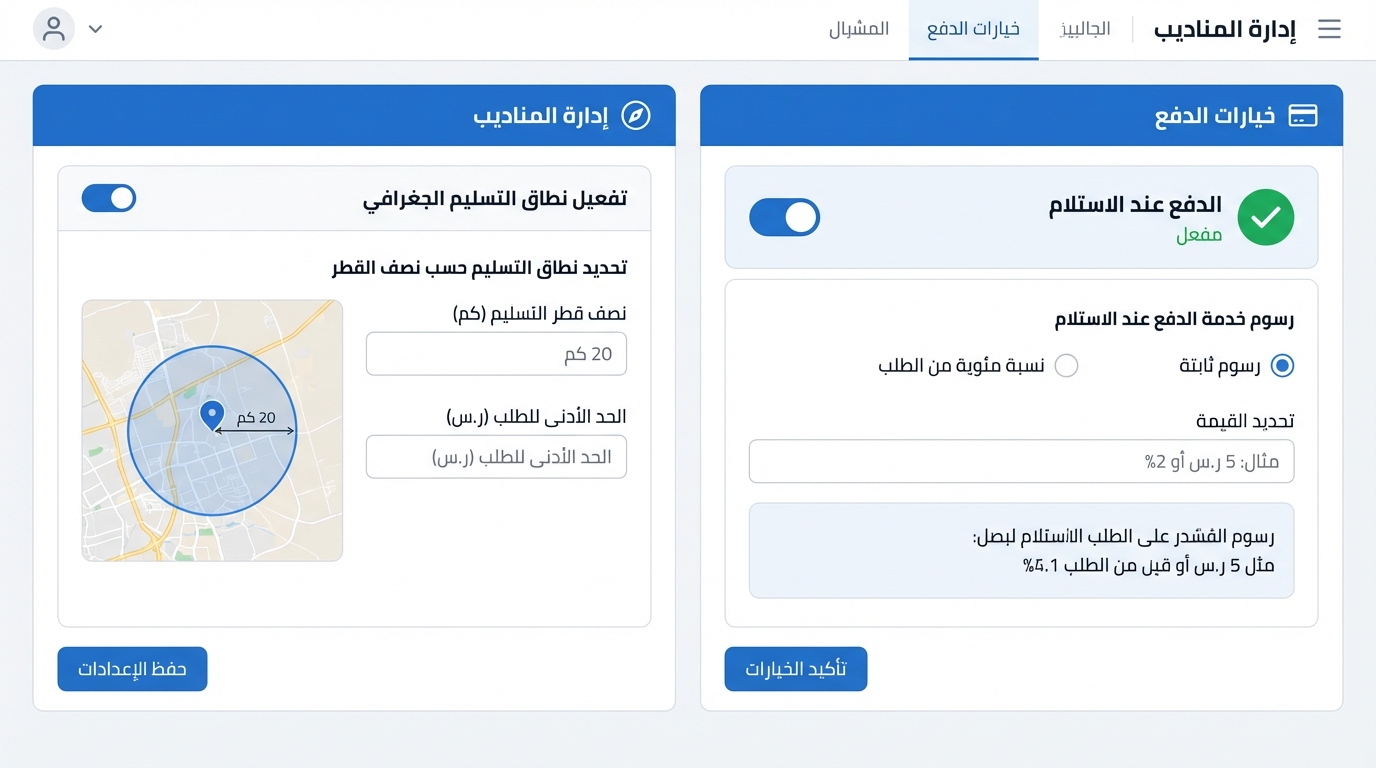Toggle the الدفع عند الاستلام switch

[x=784, y=217]
